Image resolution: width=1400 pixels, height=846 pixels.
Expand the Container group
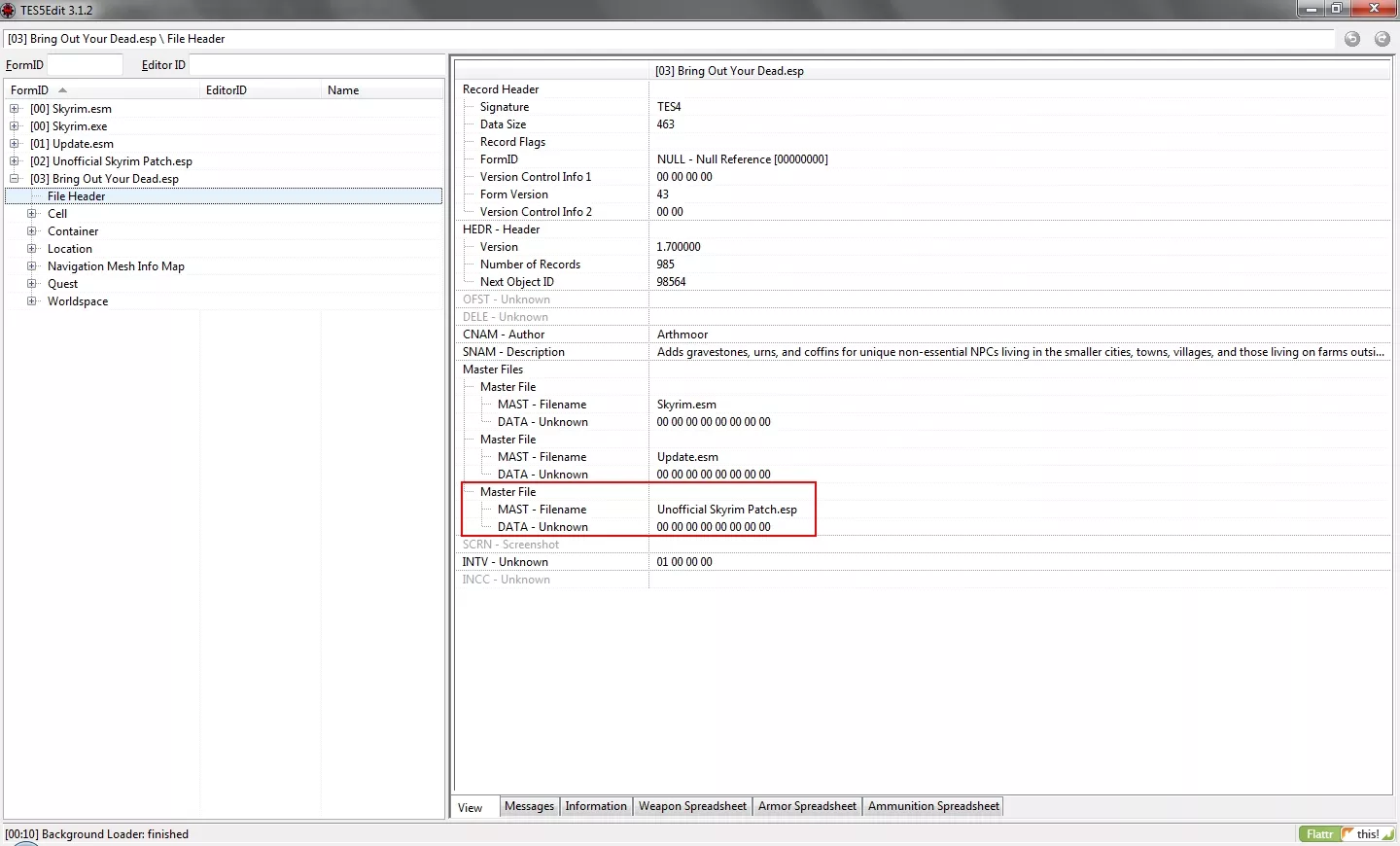click(32, 231)
